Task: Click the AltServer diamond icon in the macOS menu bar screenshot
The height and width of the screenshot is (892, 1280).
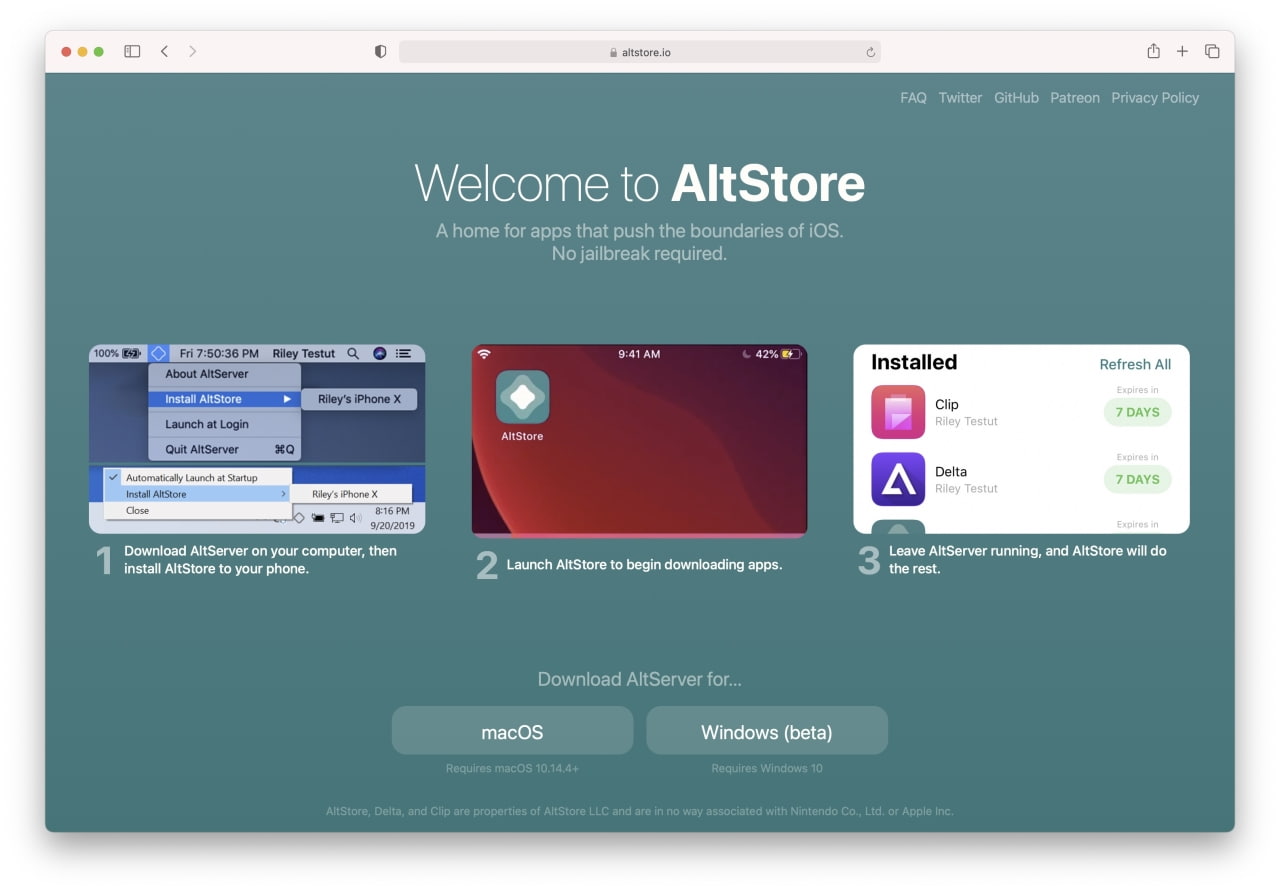Action: tap(158, 353)
